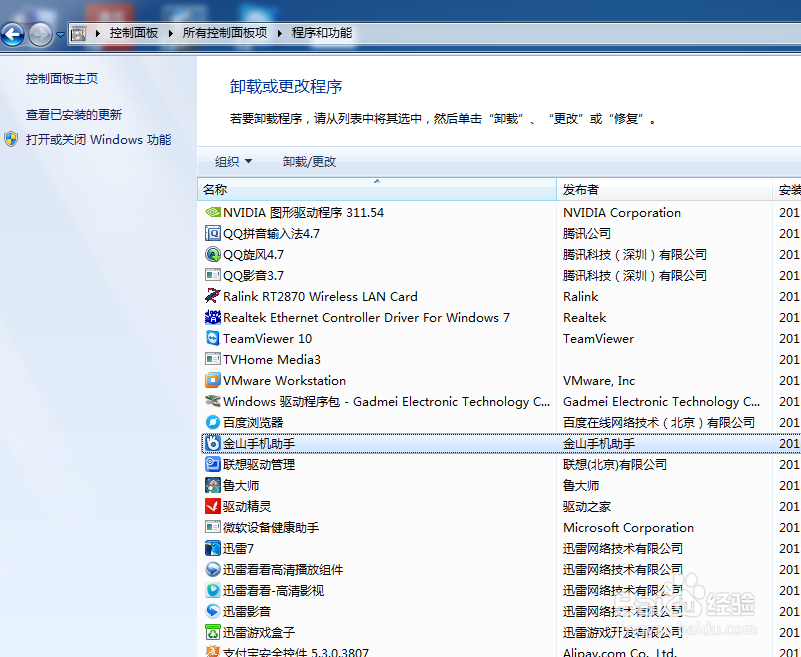Select NVIDIA 图形驱动程序 311.54 program name
Image resolution: width=801 pixels, height=657 pixels.
[303, 213]
